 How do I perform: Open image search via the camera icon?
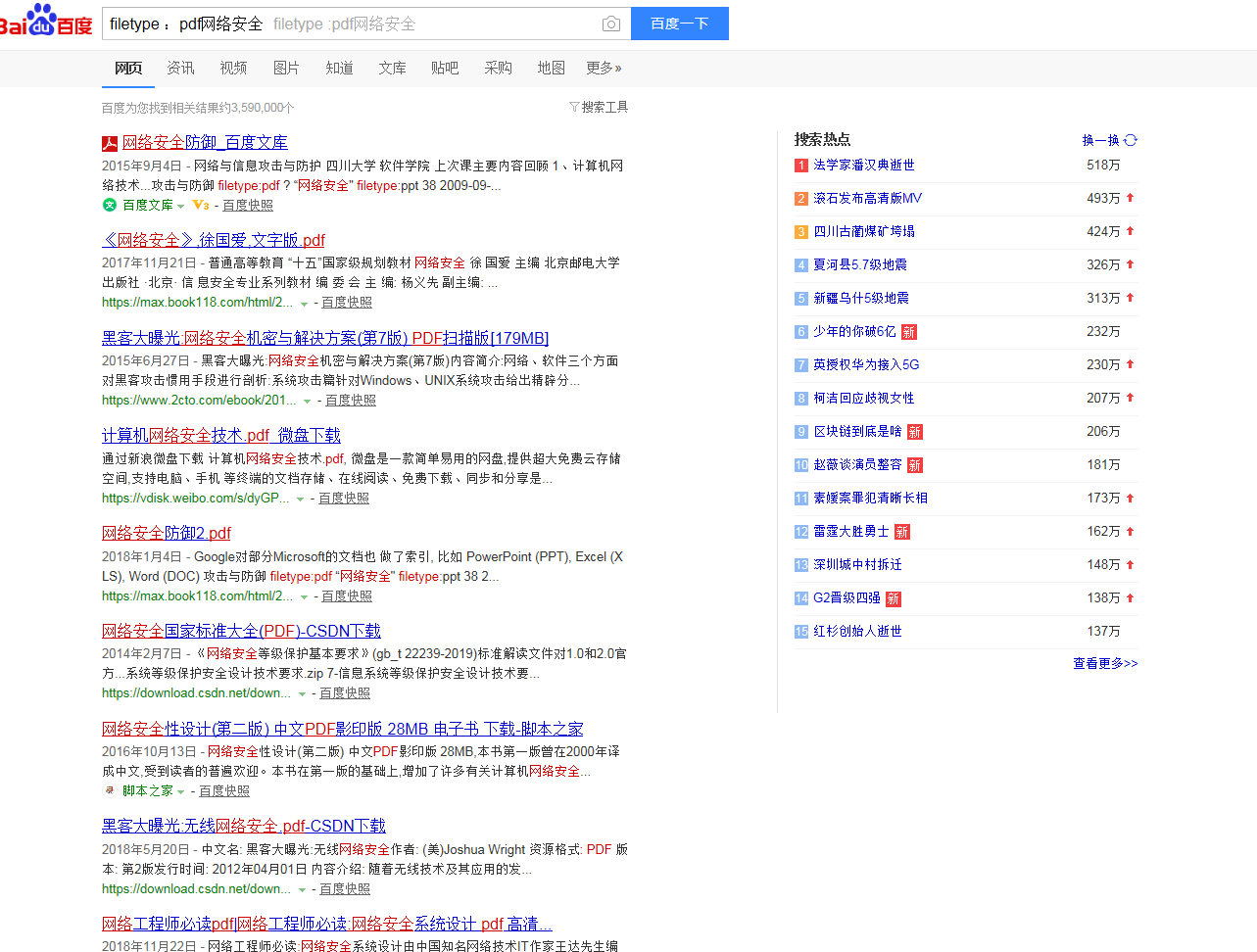610,24
